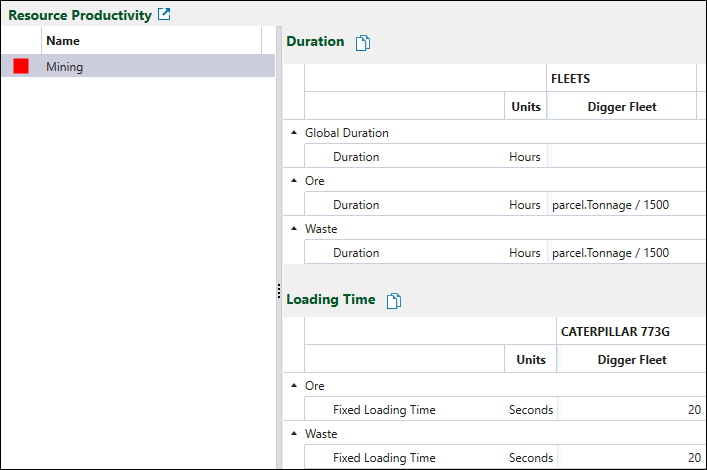The width and height of the screenshot is (707, 470).
Task: Collapse the Global Duration group
Action: pyautogui.click(x=294, y=132)
